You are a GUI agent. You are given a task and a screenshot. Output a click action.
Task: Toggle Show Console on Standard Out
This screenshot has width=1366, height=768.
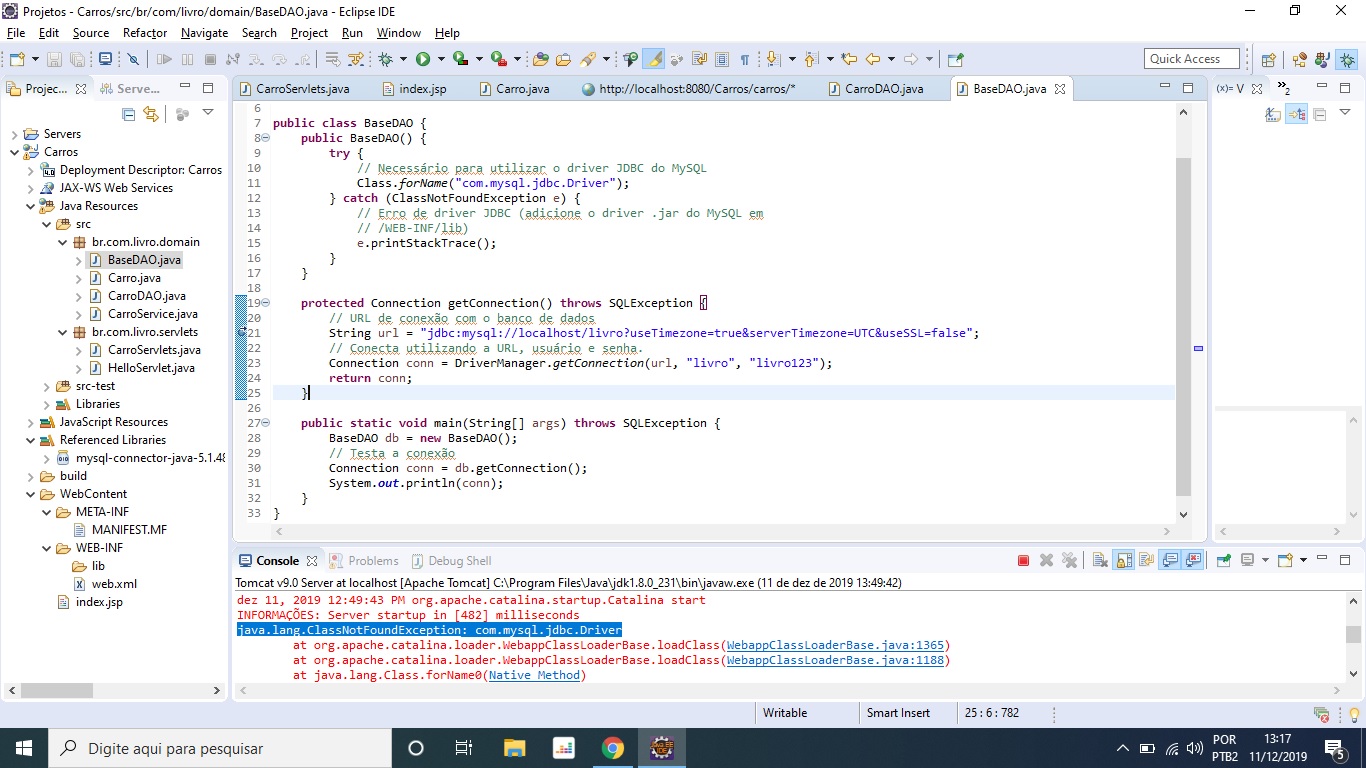(x=1169, y=560)
